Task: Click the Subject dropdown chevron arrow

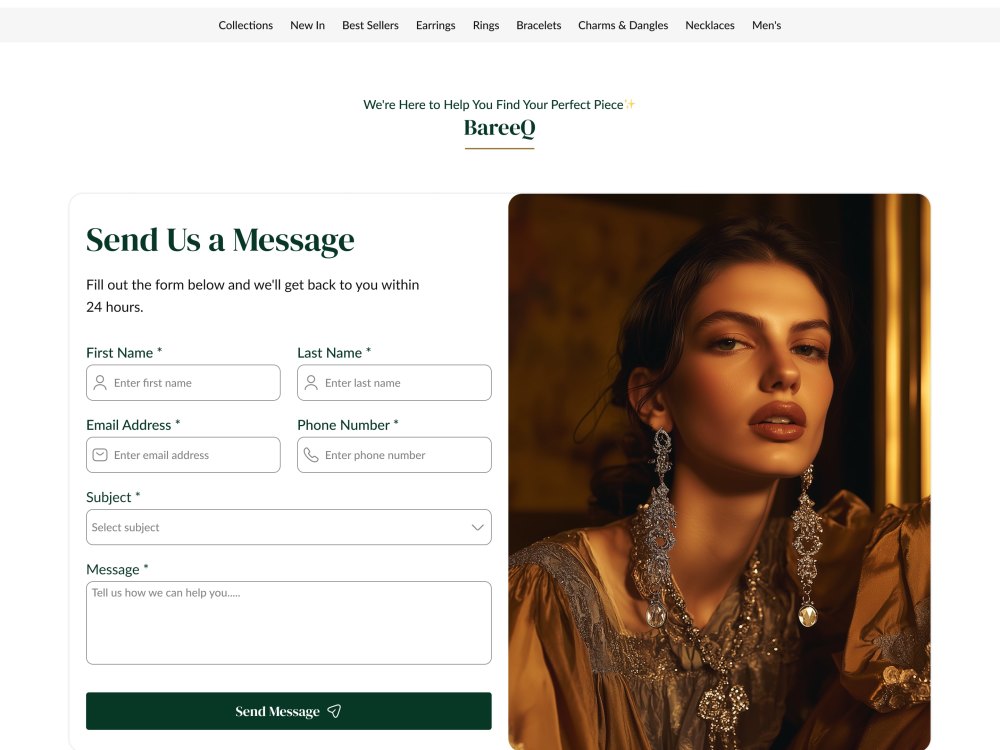Action: click(x=477, y=527)
